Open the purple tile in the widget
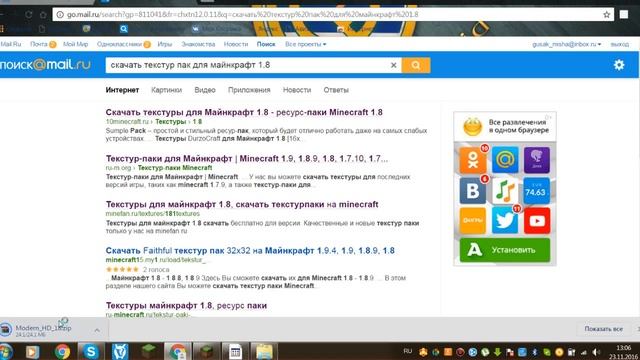 pyautogui.click(x=537, y=160)
